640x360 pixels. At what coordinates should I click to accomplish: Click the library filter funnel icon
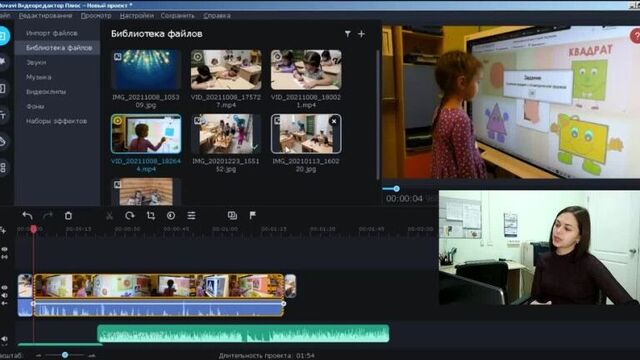coord(347,34)
